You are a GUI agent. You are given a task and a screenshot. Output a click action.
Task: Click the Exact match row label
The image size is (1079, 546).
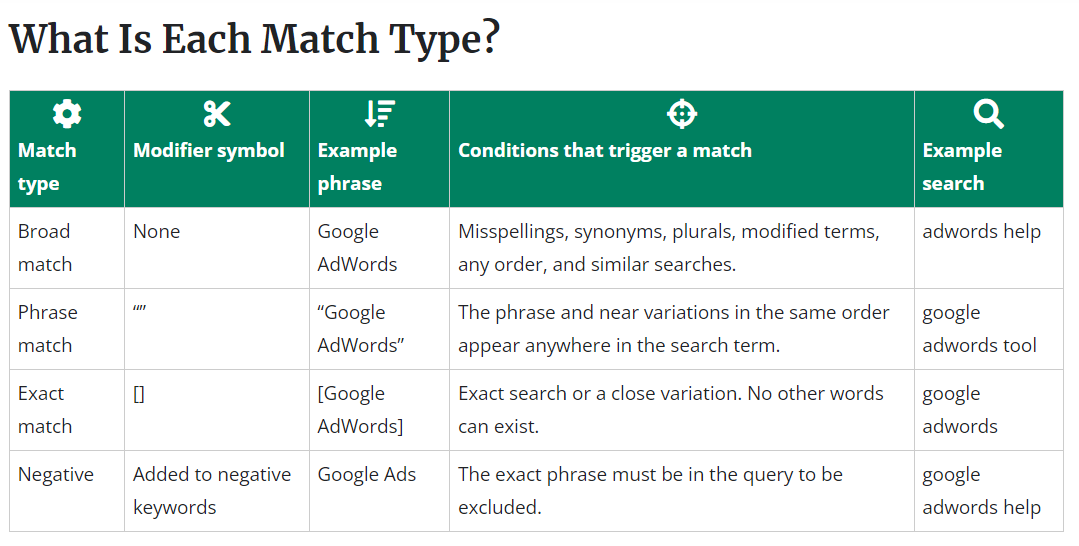click(45, 410)
